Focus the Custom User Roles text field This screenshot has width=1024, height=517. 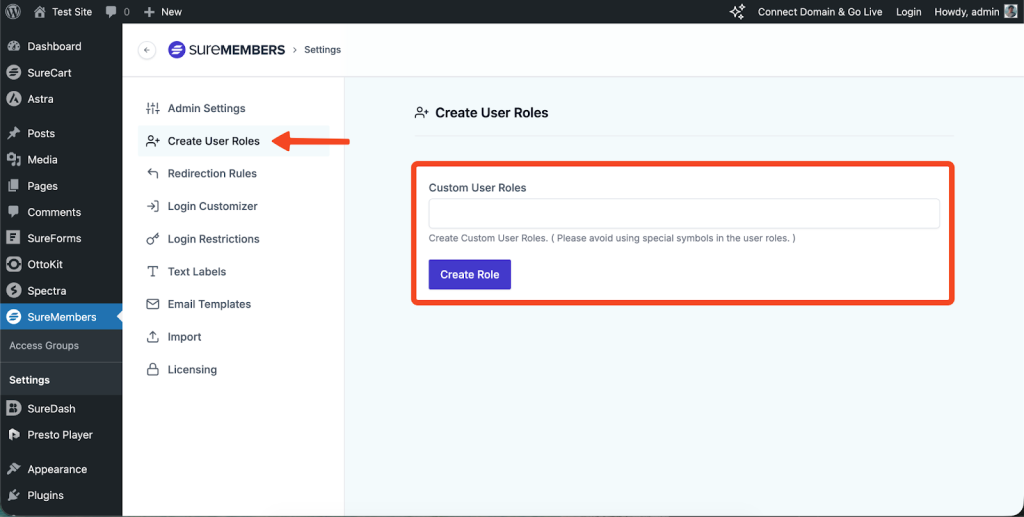(684, 214)
